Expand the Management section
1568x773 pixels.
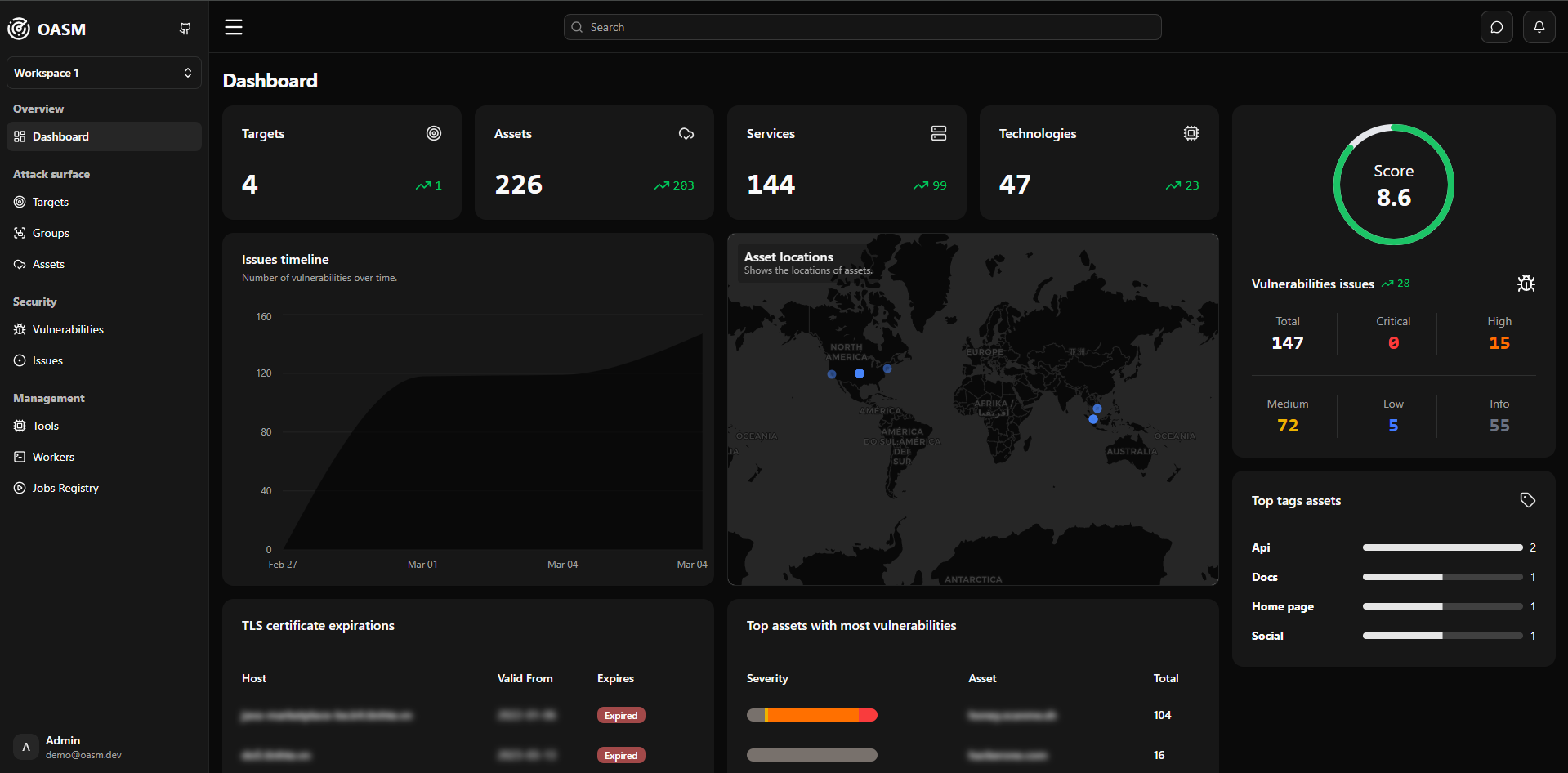pos(48,398)
